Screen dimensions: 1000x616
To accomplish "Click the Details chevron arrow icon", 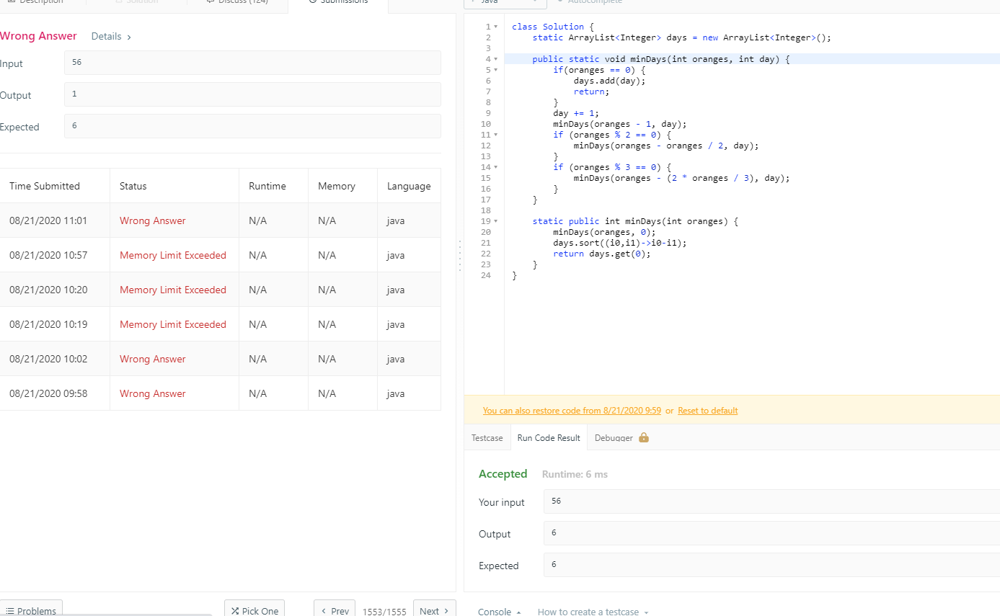I will 129,37.
